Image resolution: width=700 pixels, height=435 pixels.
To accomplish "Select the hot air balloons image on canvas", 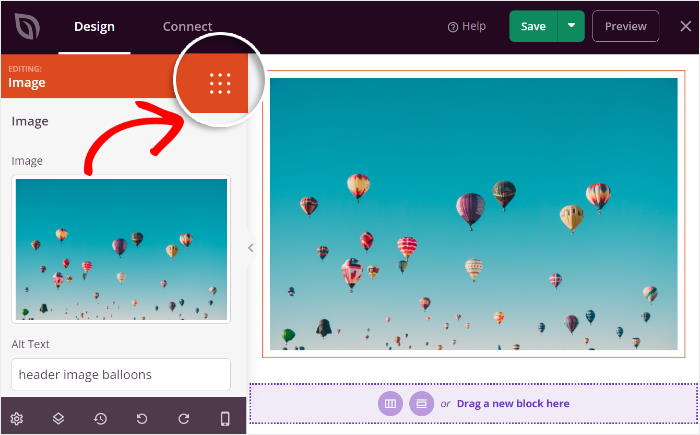I will coord(473,213).
